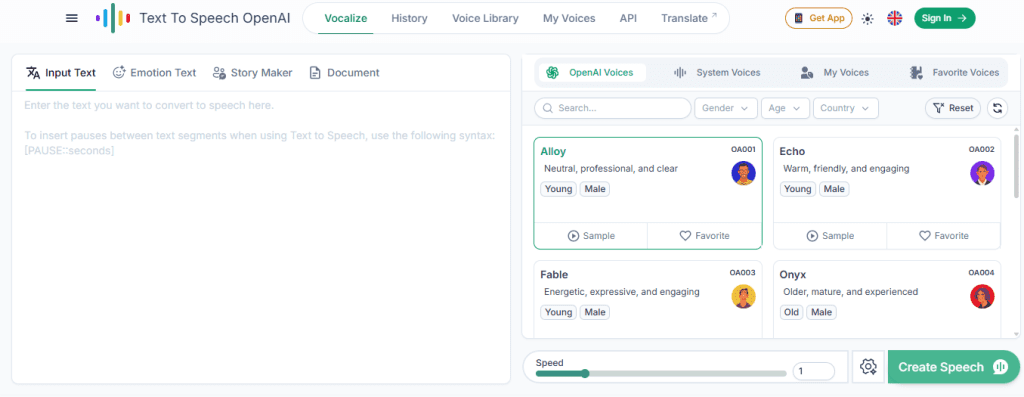Viewport: 1024px width, 397px height.
Task: Switch to the Emotion Text tab
Action: [x=154, y=72]
